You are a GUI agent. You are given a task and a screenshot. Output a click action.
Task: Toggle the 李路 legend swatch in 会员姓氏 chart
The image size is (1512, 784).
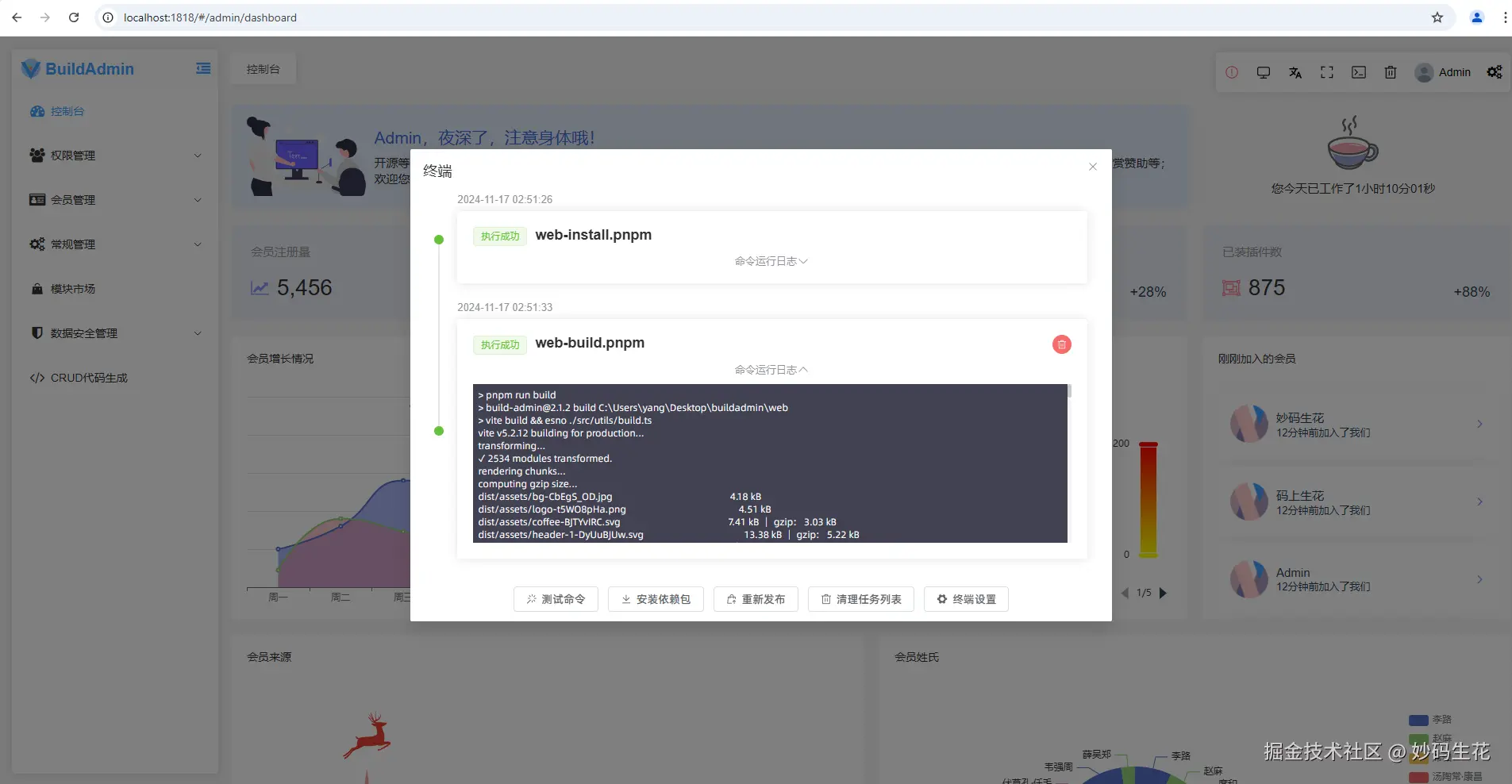tap(1418, 720)
